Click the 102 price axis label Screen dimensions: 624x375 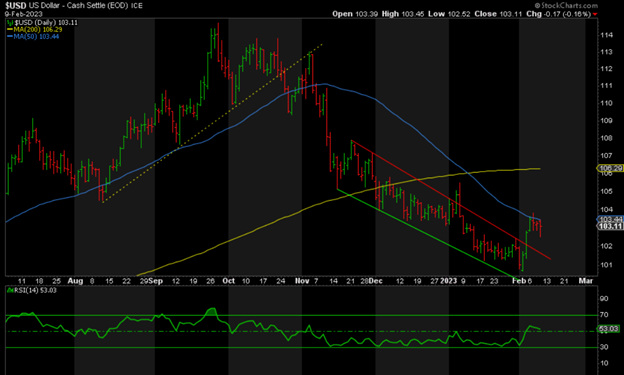[606, 246]
